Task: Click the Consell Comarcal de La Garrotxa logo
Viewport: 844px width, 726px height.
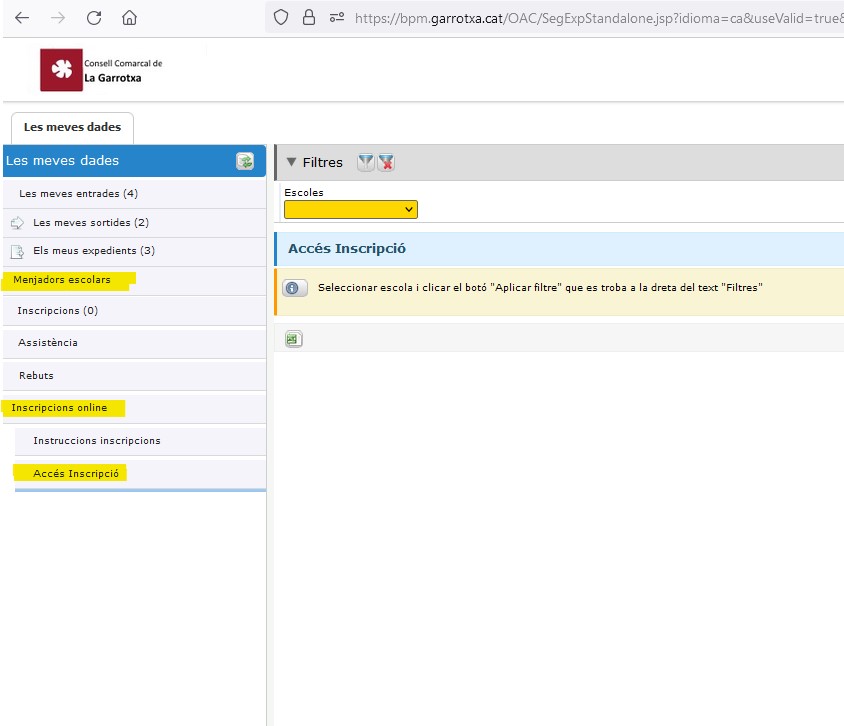Action: 101,70
